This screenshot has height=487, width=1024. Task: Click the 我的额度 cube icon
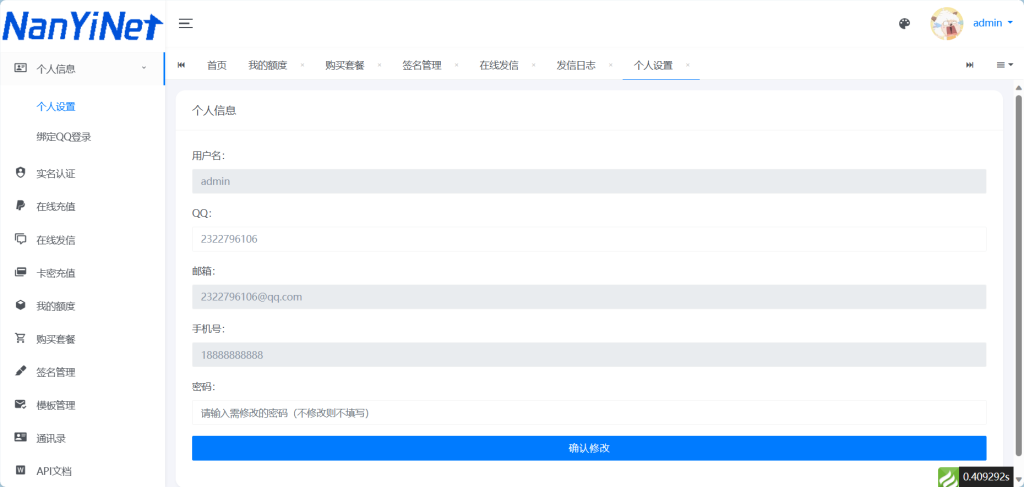[x=20, y=306]
